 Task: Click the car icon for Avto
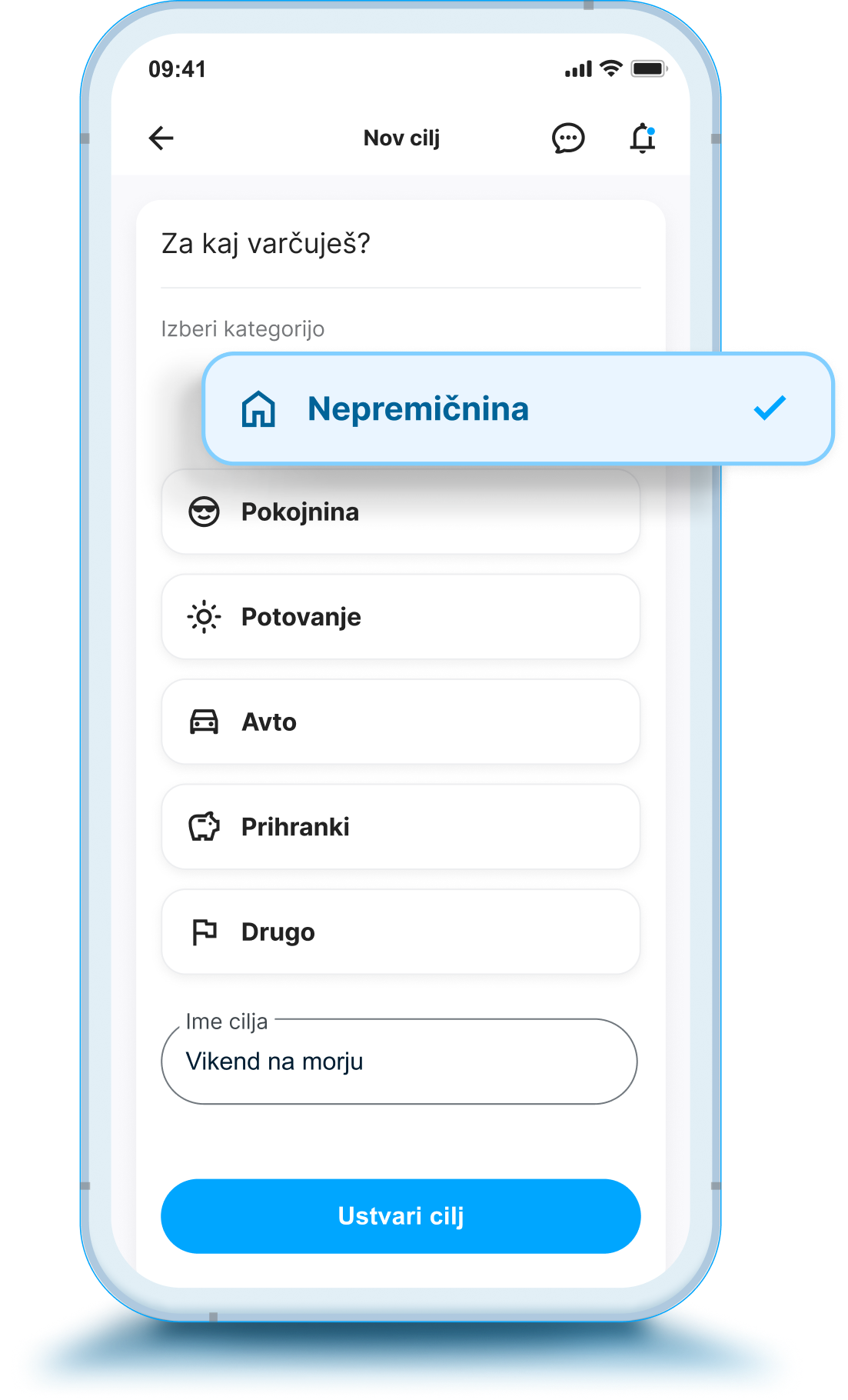[204, 722]
